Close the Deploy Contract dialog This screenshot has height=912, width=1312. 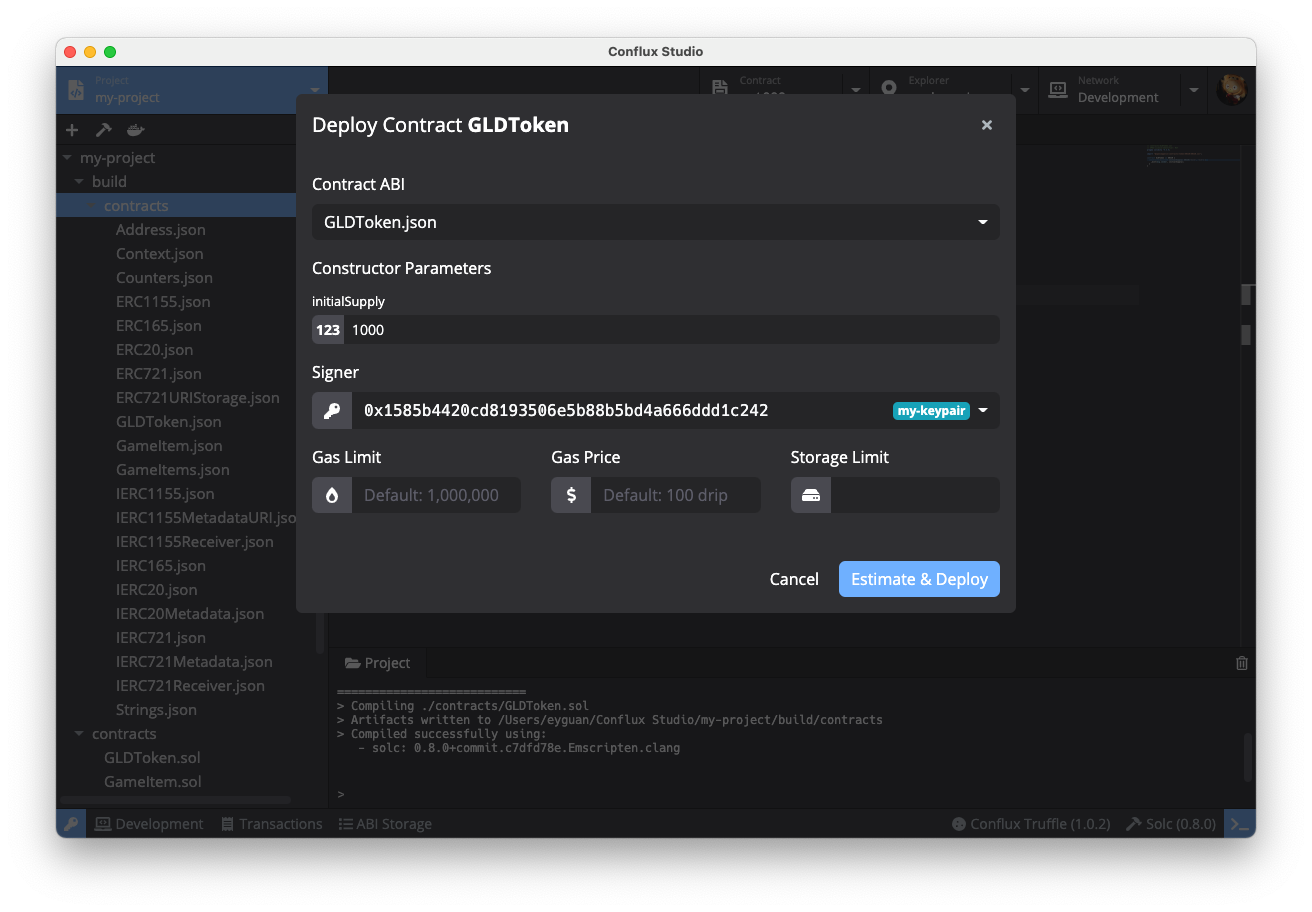tap(987, 125)
